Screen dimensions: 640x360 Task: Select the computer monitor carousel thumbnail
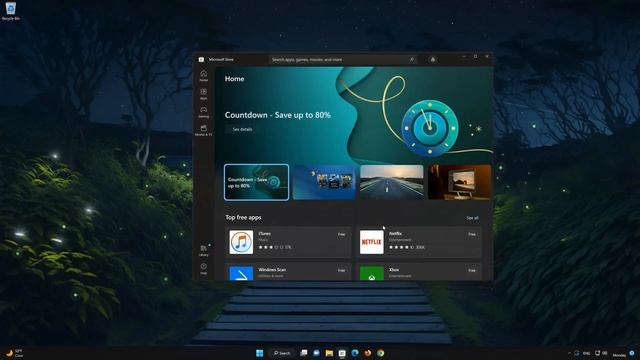[x=460, y=182]
